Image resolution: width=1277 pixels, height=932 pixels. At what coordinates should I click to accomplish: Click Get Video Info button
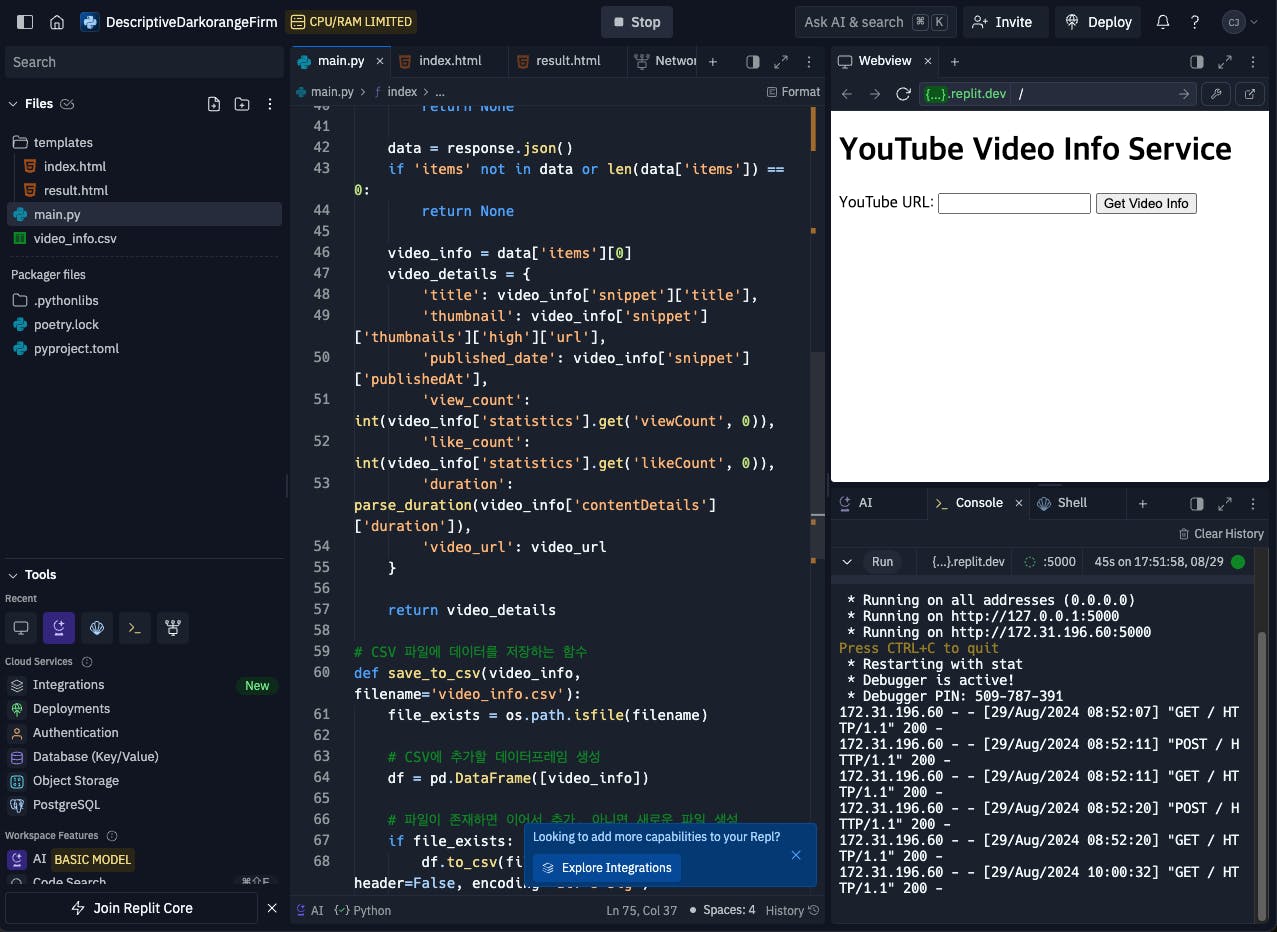[1146, 203]
